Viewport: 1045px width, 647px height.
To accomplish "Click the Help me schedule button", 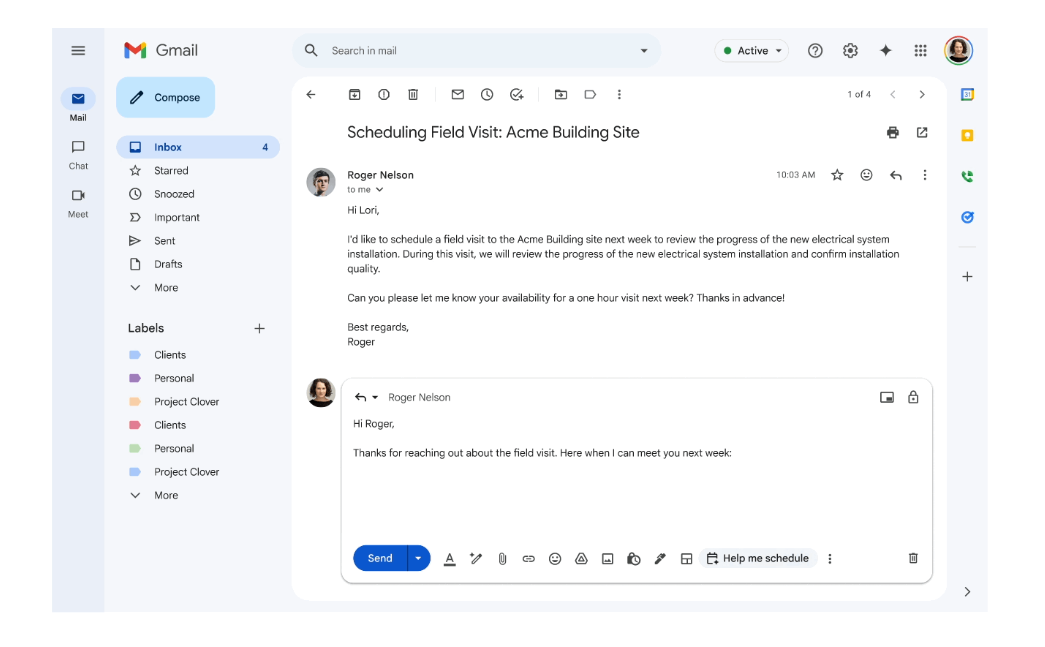I will pyautogui.click(x=757, y=558).
